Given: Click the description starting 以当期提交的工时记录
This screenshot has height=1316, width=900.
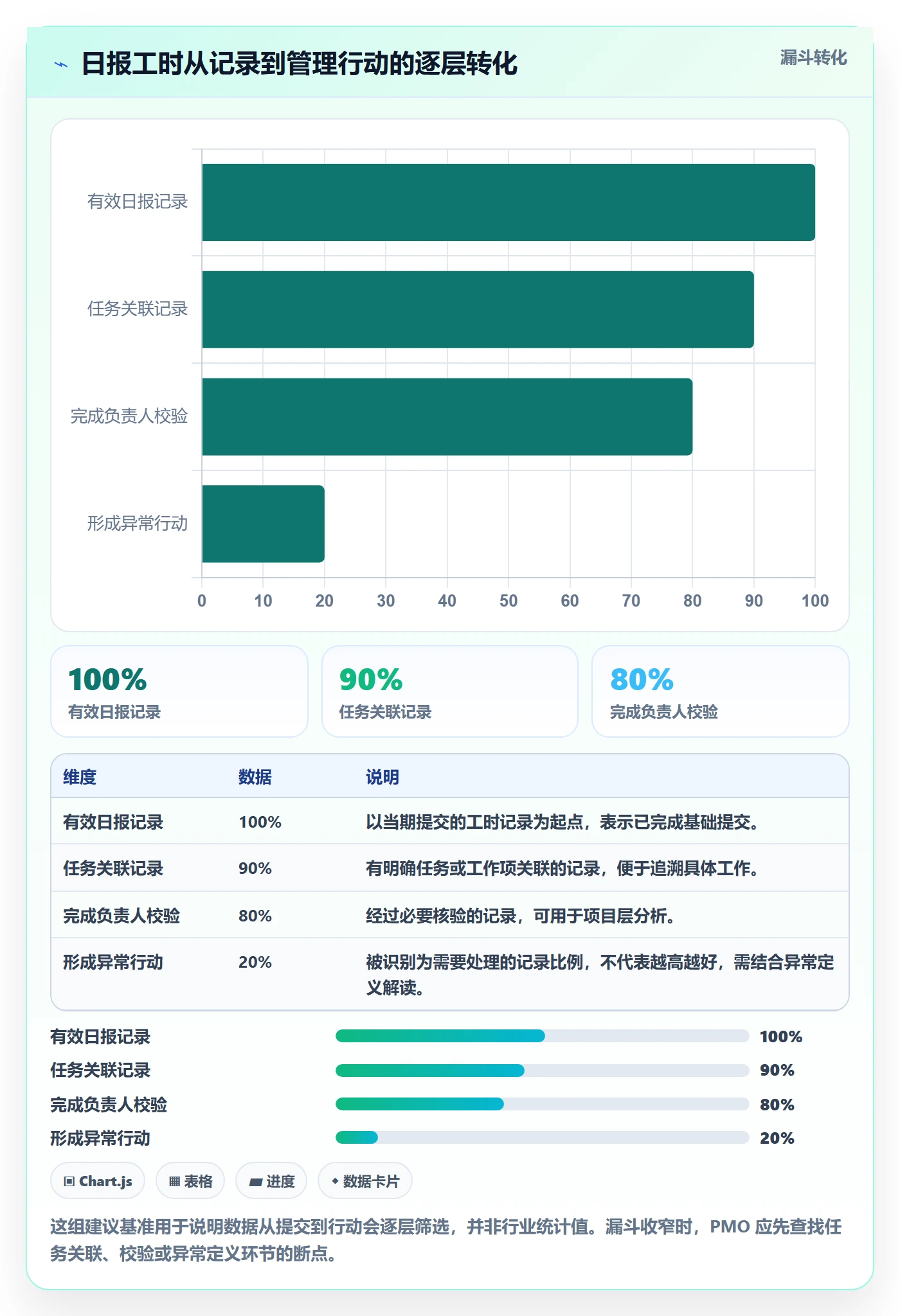Looking at the screenshot, I should [562, 822].
